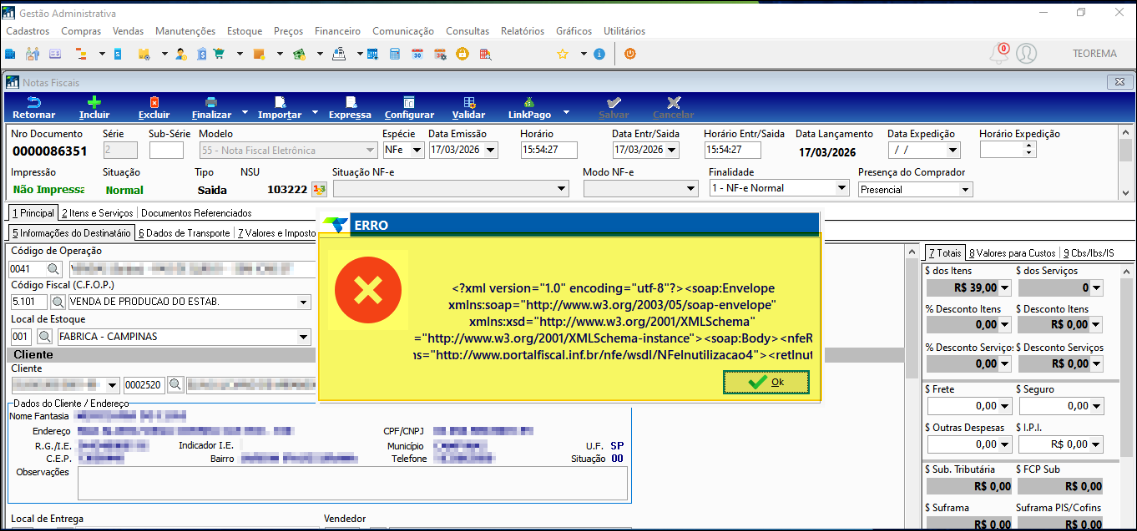Expand the Finalidade dropdown

click(x=840, y=188)
